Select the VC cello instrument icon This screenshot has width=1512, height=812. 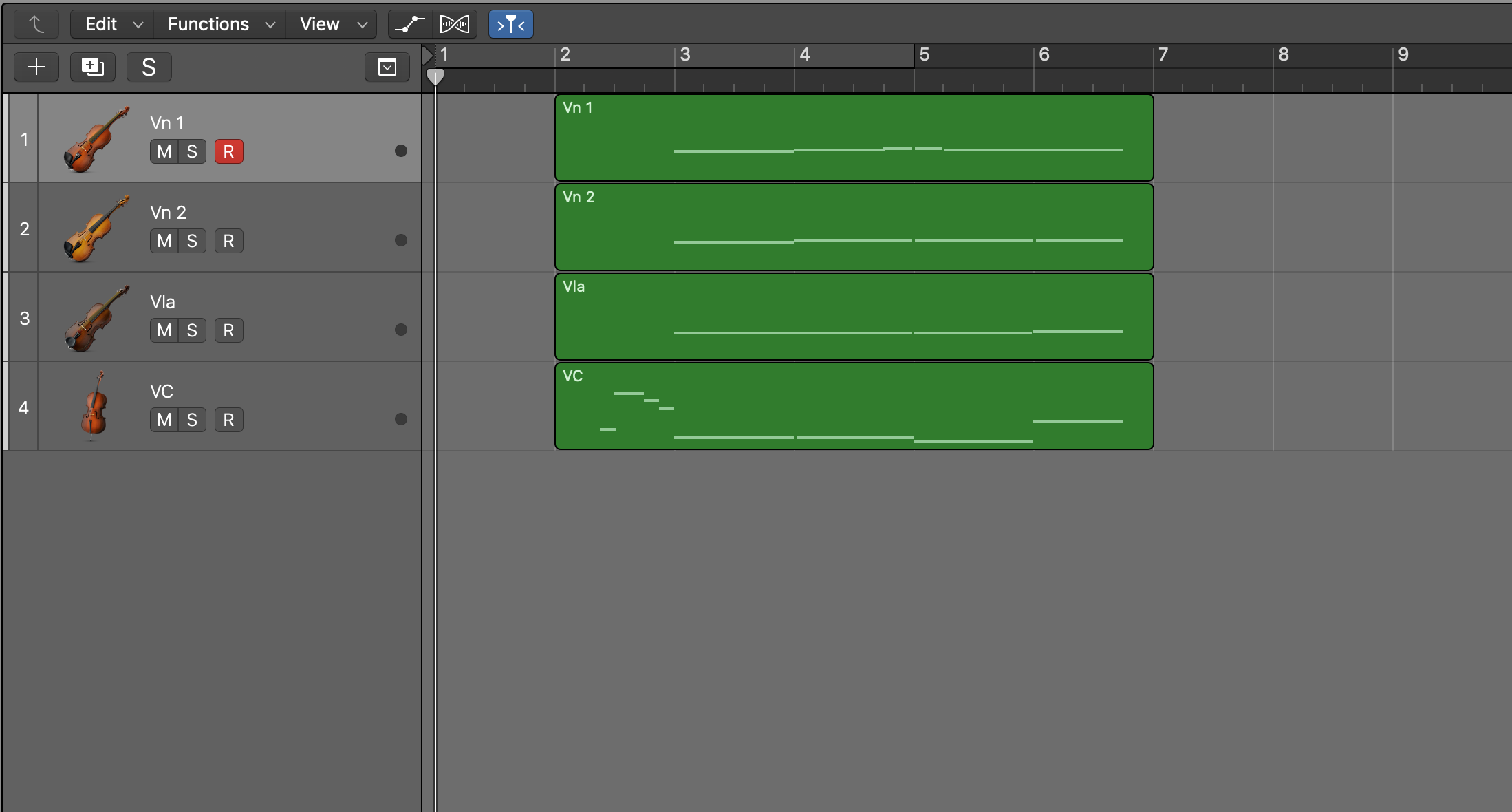pos(95,406)
